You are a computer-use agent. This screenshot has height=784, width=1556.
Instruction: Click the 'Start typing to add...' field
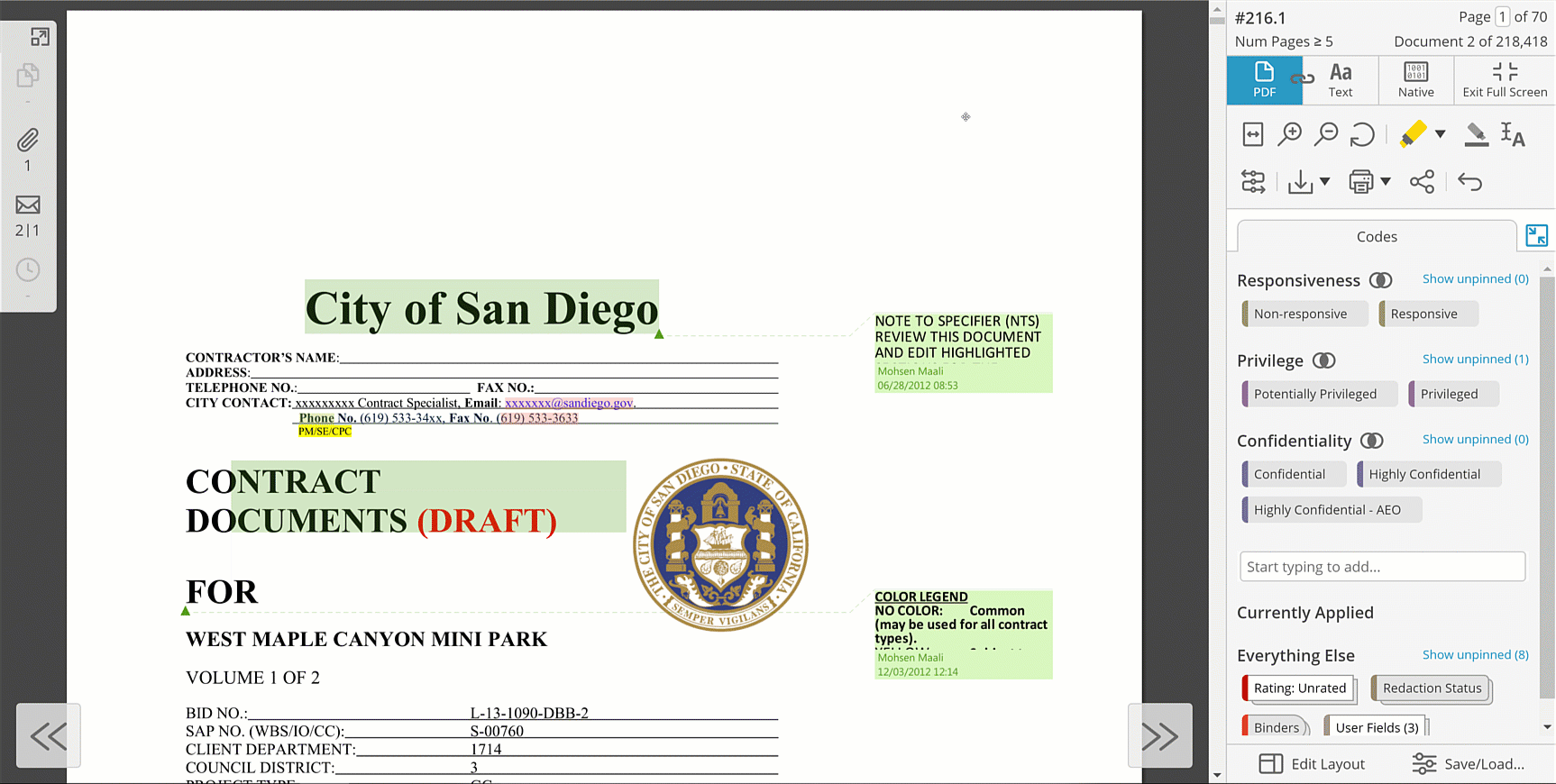[x=1382, y=567]
